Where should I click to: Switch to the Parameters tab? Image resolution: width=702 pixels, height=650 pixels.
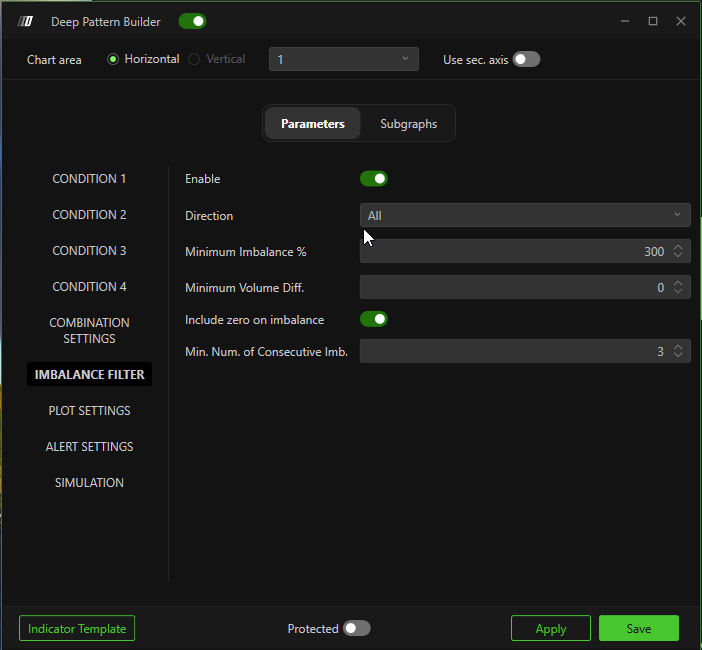[313, 124]
